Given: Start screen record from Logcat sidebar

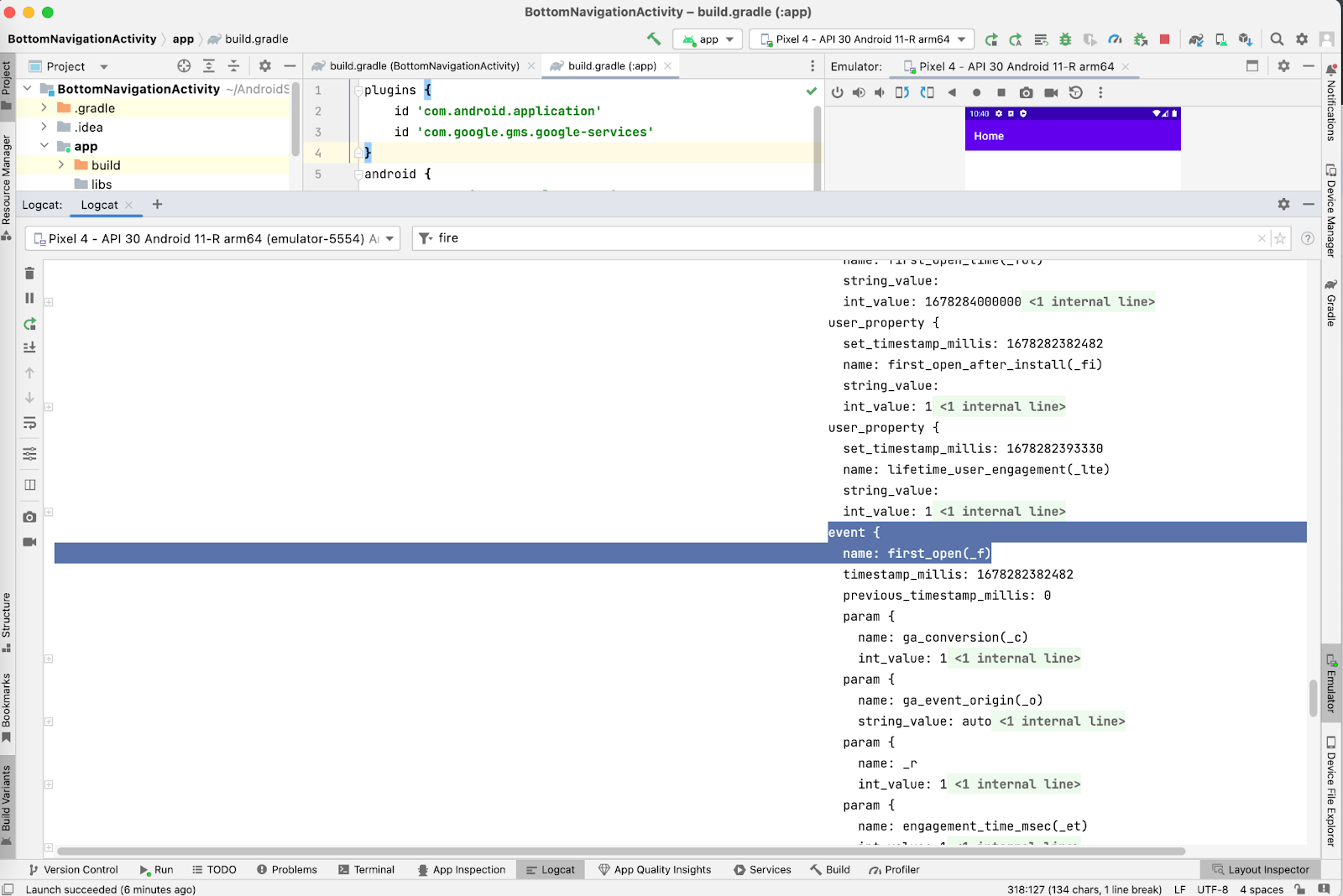Looking at the screenshot, I should point(29,542).
